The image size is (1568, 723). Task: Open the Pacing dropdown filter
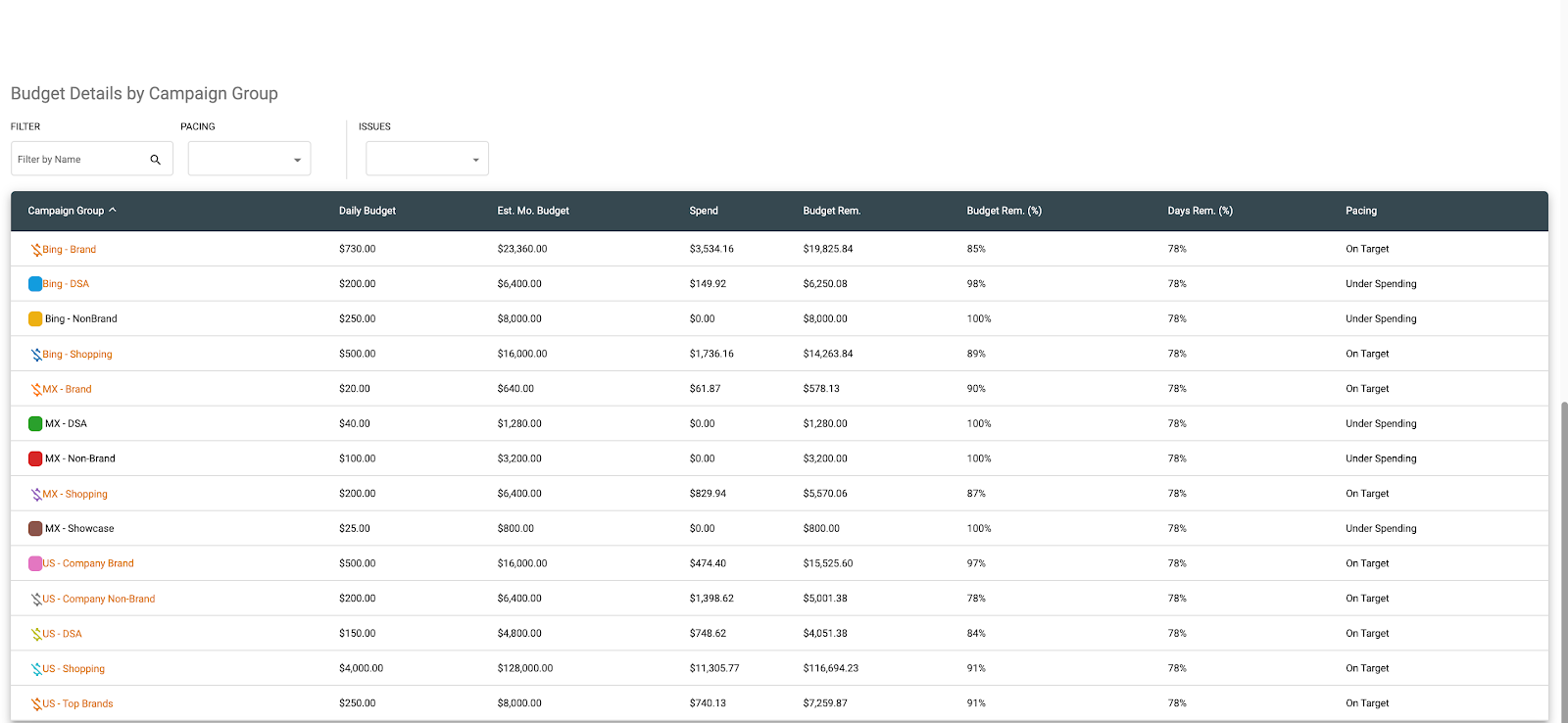pyautogui.click(x=249, y=160)
